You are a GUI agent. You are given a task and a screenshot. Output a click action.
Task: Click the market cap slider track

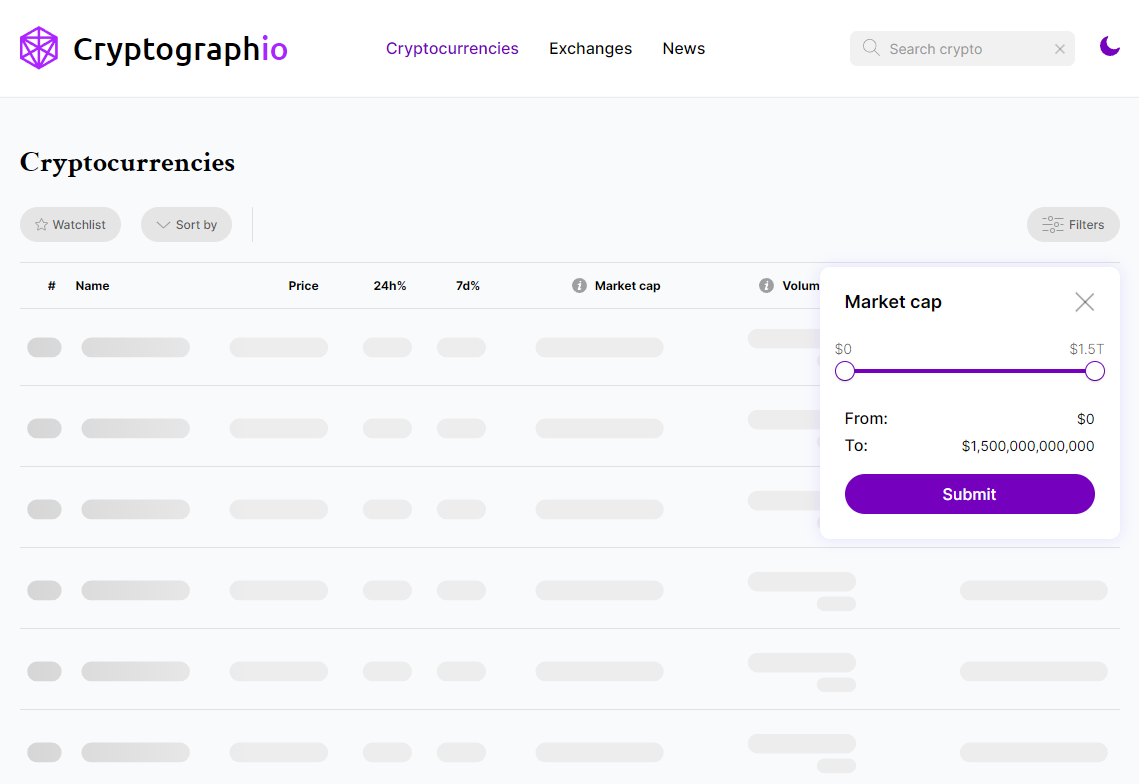coord(970,371)
